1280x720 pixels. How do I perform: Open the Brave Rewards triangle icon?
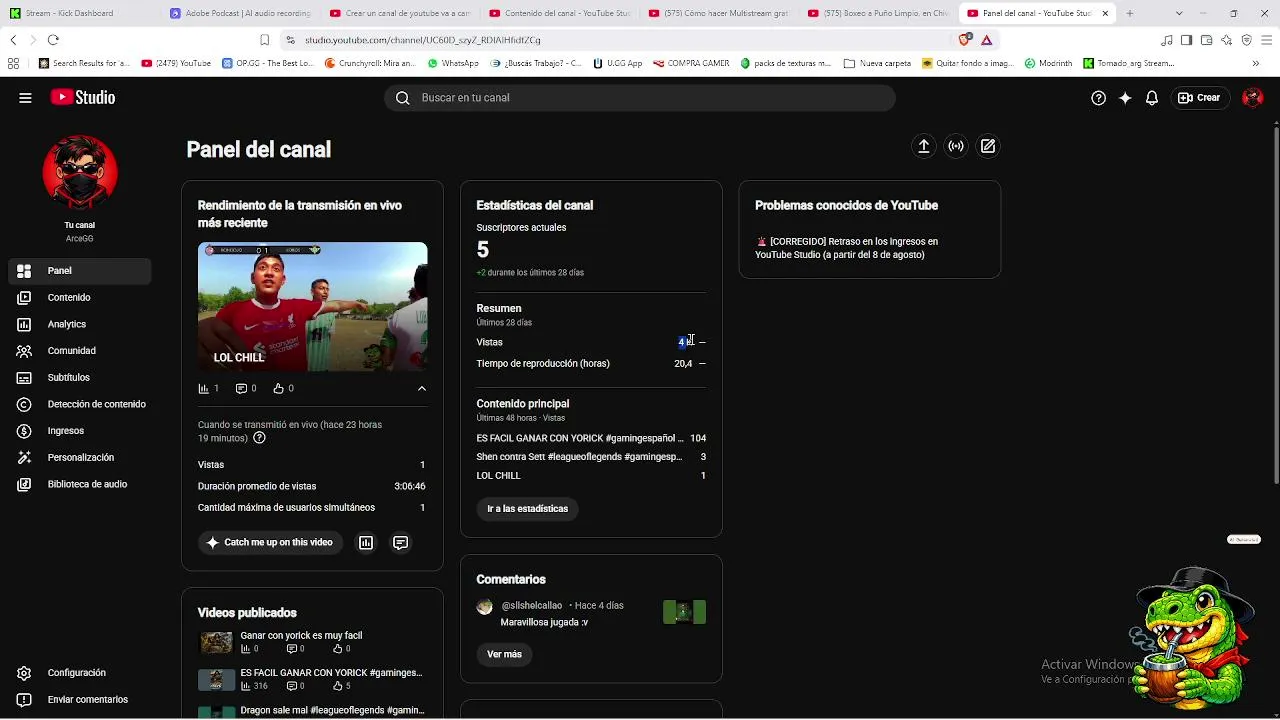coord(986,40)
